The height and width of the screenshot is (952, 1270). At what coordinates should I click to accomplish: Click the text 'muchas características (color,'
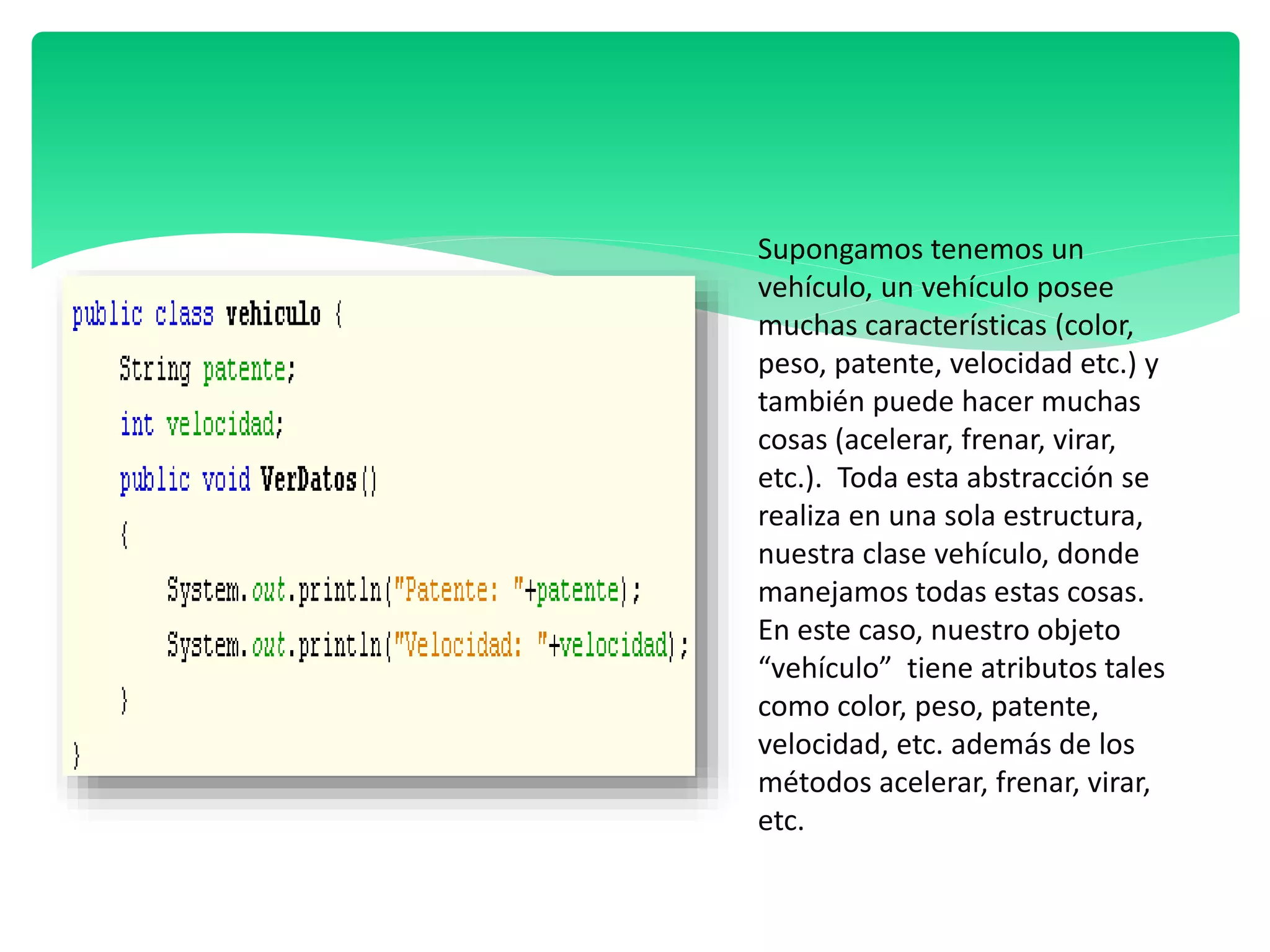click(x=946, y=326)
